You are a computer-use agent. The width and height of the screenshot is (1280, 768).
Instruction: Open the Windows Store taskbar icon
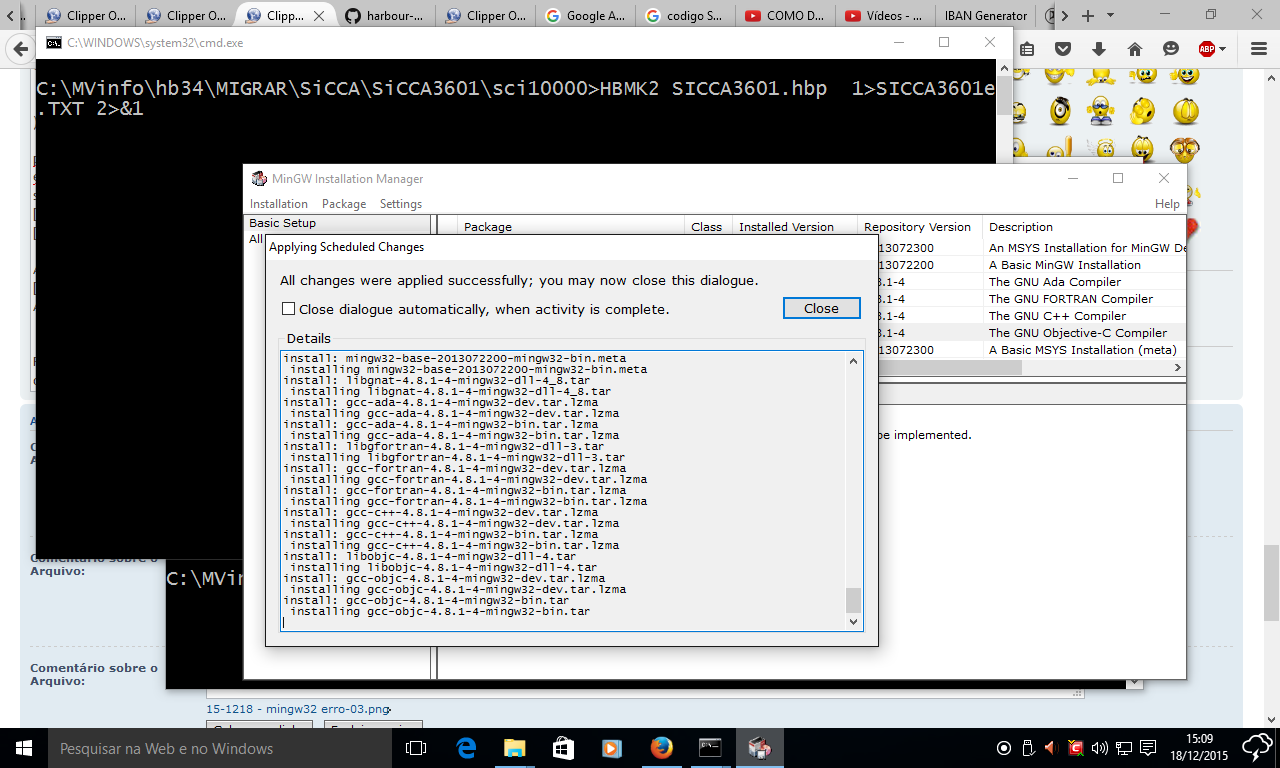[563, 748]
